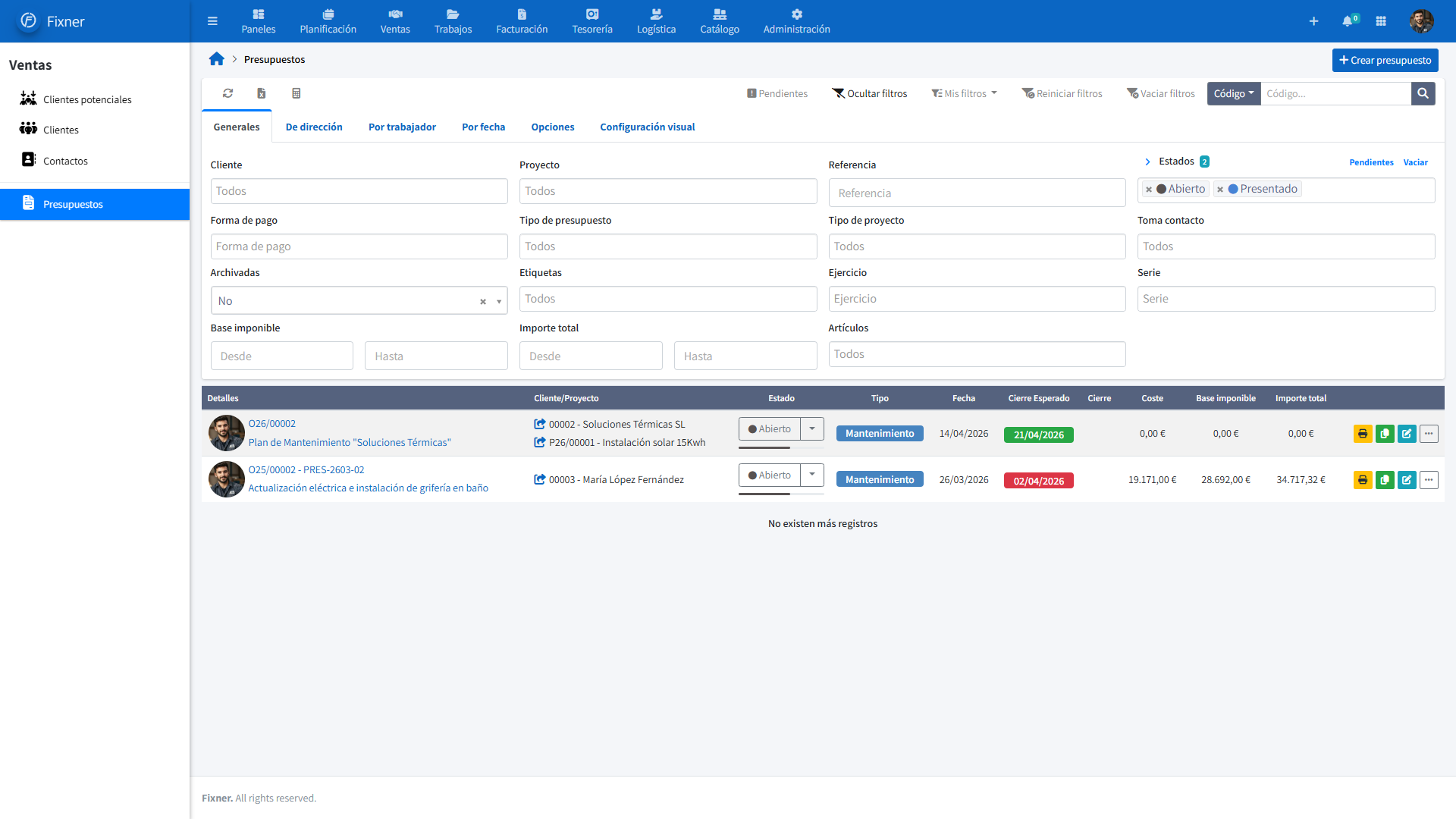
Task: Open the Mis filtros dropdown
Action: click(x=965, y=93)
